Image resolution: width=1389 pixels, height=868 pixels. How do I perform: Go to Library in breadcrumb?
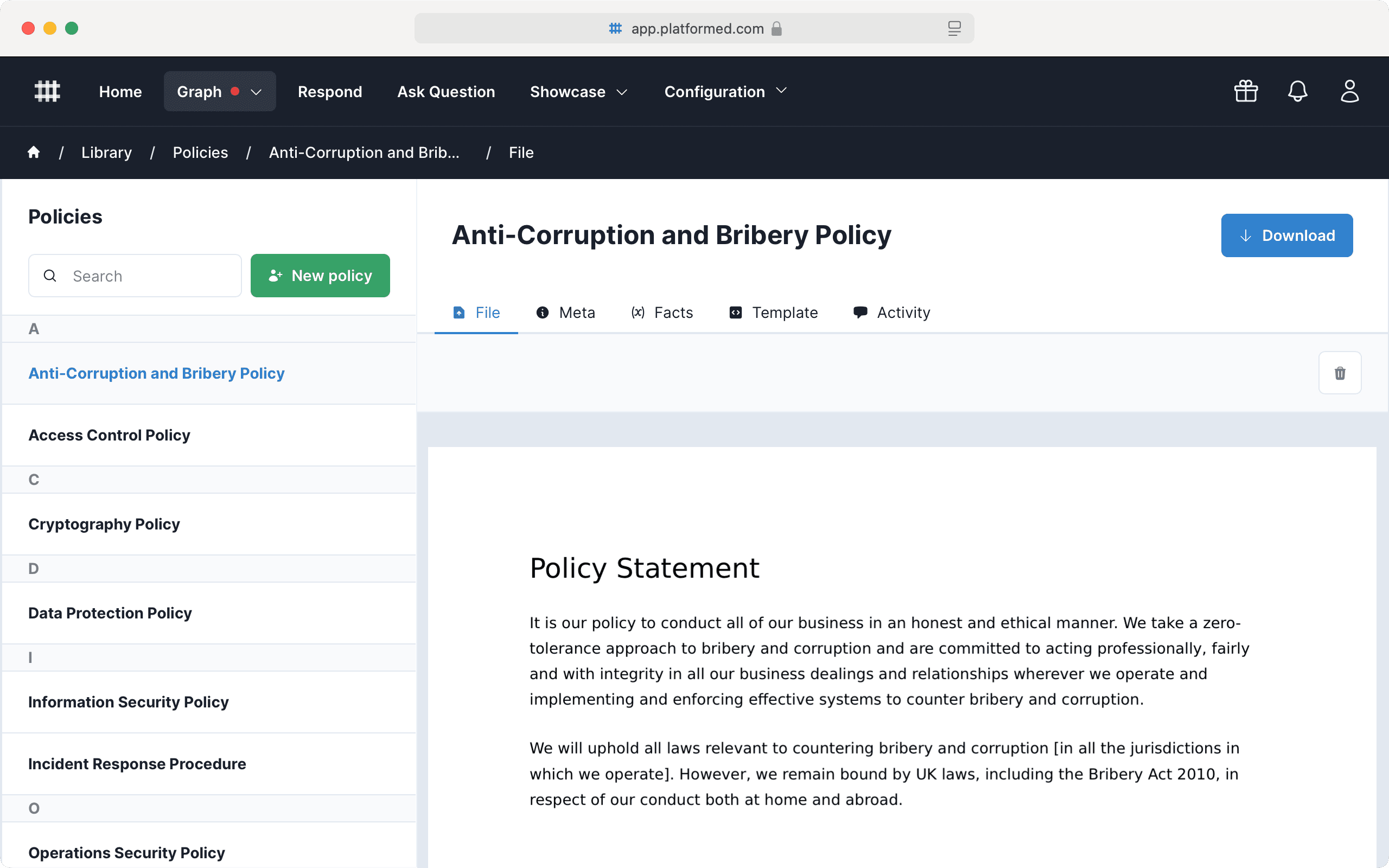[x=106, y=152]
